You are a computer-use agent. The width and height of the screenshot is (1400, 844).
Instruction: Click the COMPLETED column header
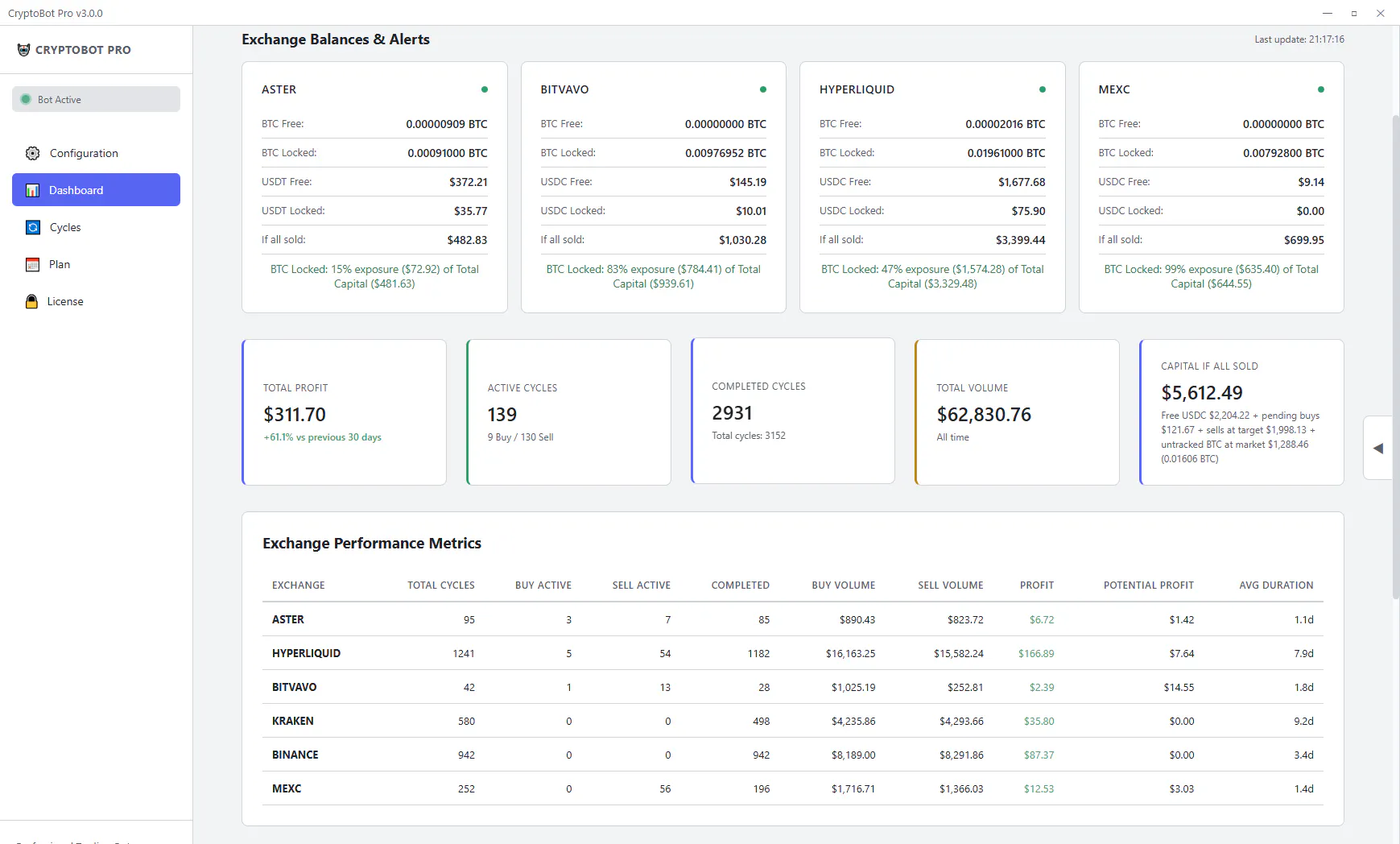pos(741,585)
